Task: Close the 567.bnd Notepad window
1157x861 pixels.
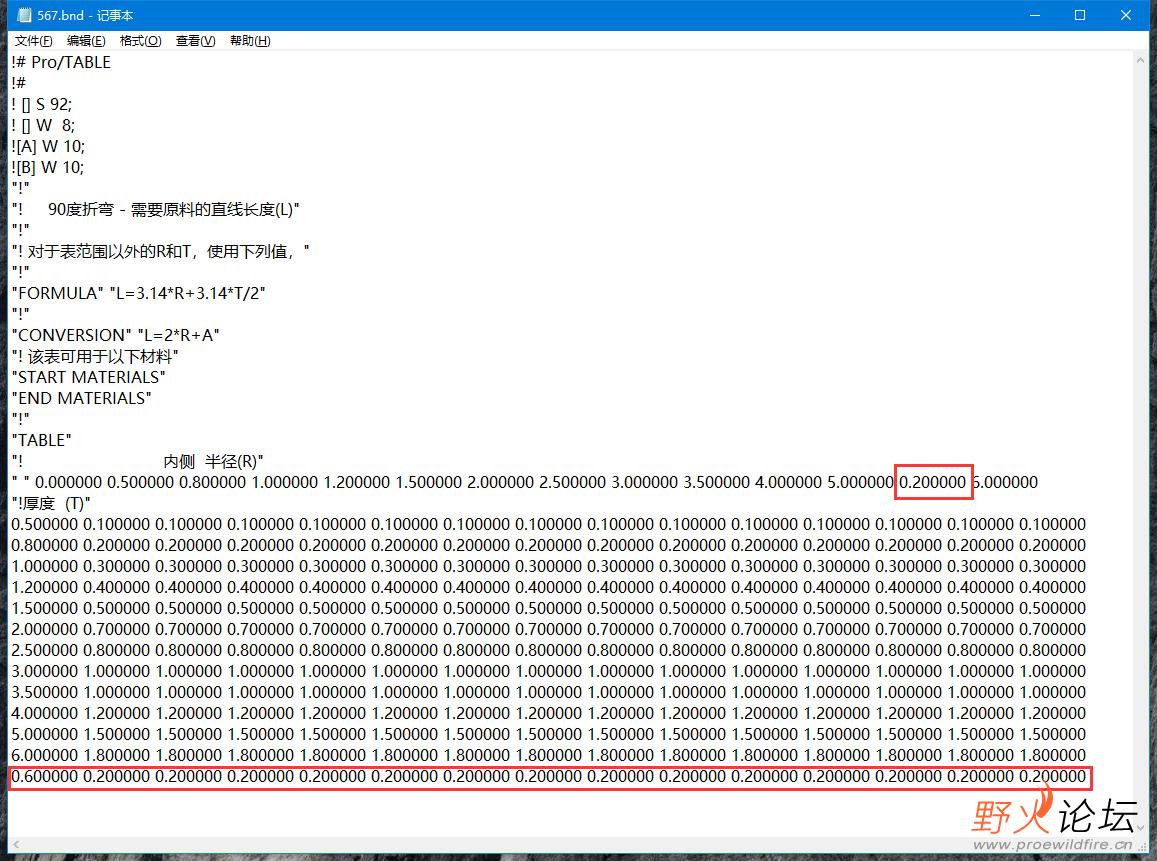Action: point(1125,15)
